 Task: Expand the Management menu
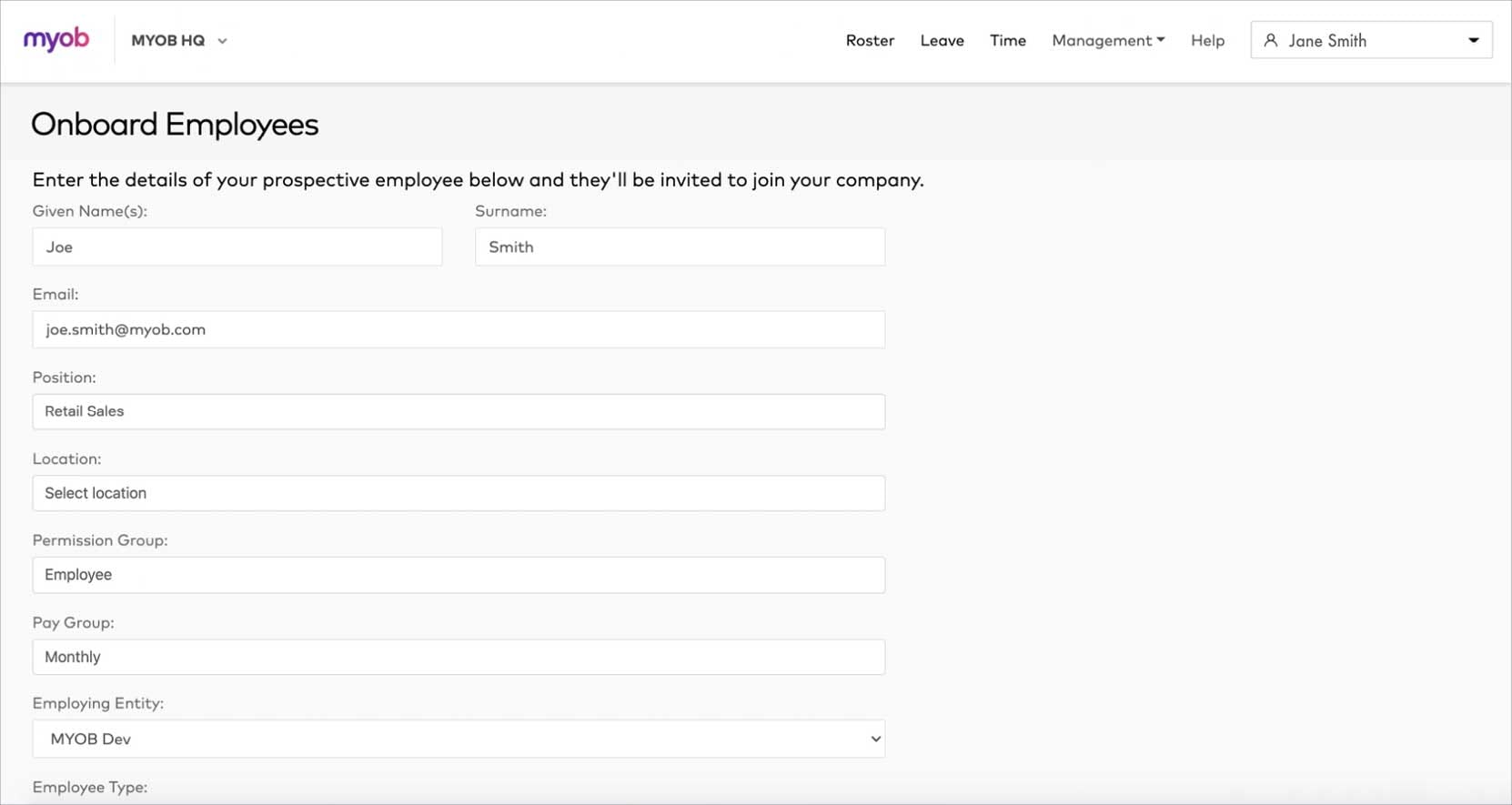1108,41
